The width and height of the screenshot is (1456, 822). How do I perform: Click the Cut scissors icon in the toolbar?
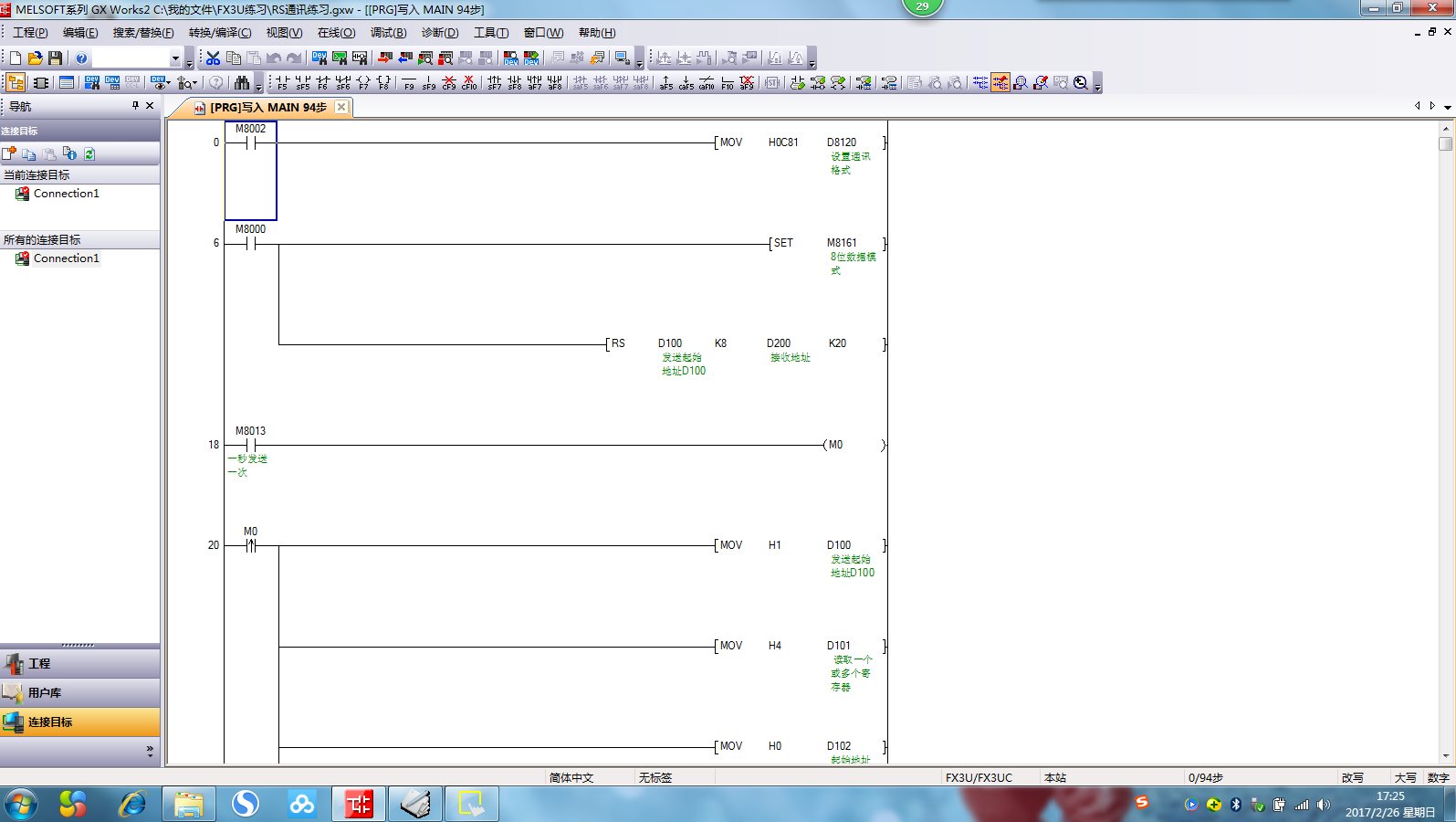tap(213, 58)
